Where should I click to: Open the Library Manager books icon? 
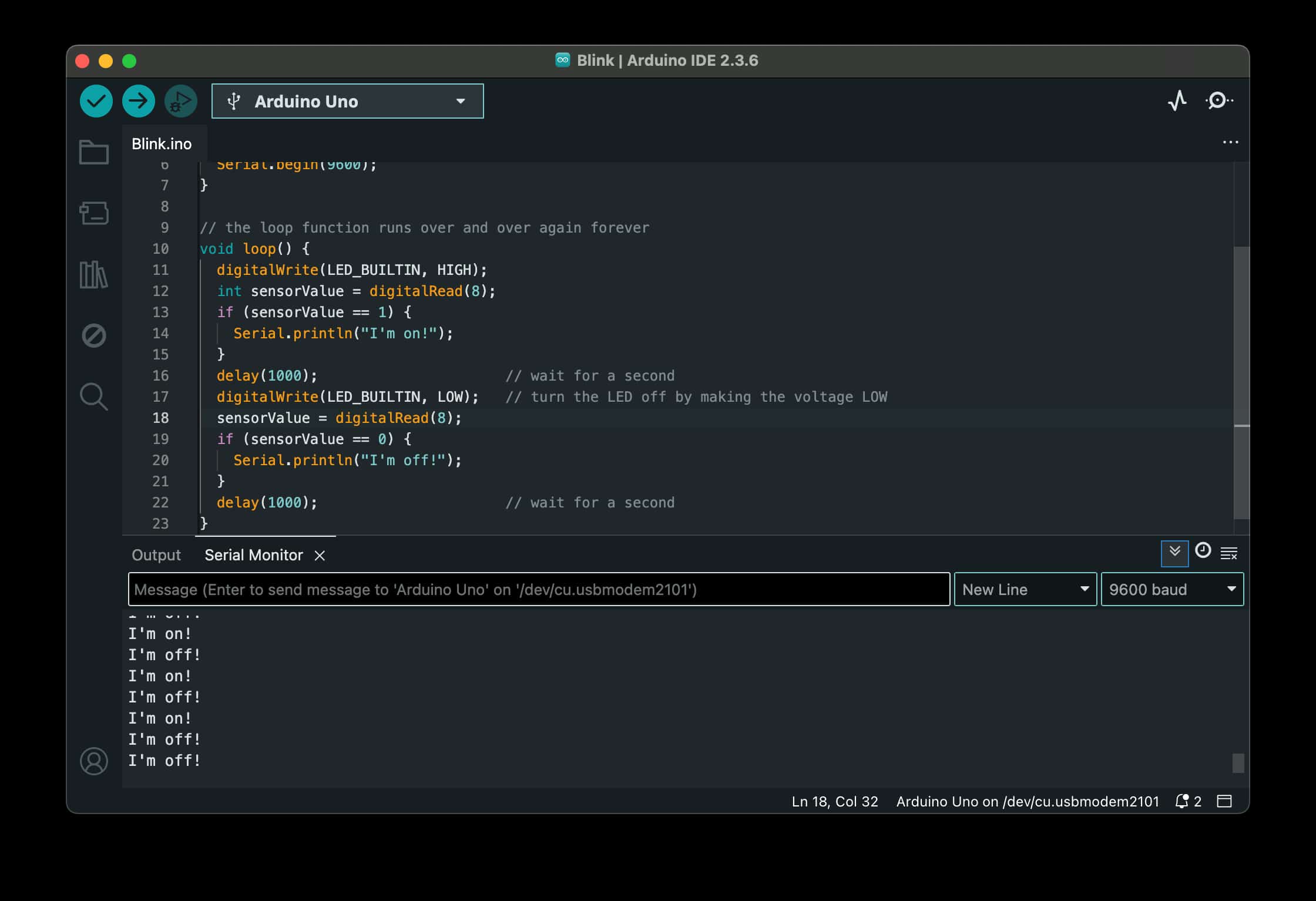[x=94, y=274]
